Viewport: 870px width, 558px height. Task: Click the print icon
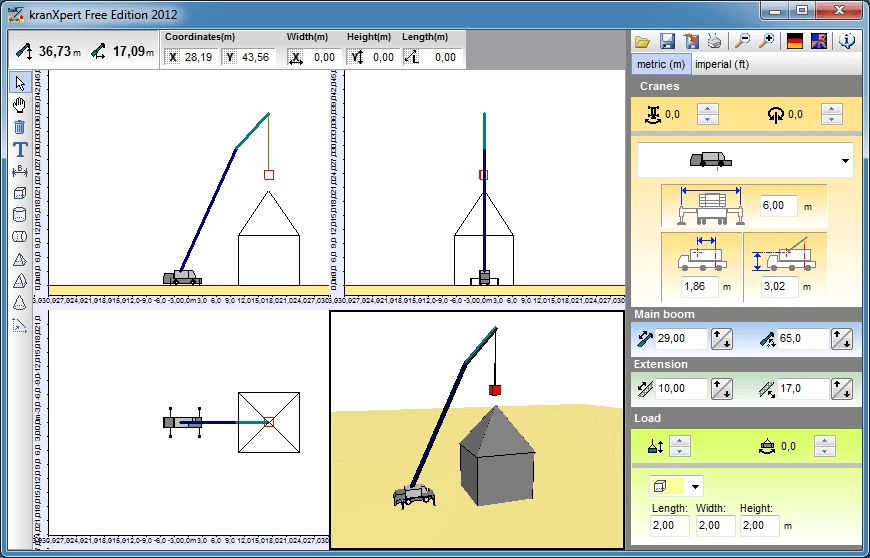pos(715,41)
